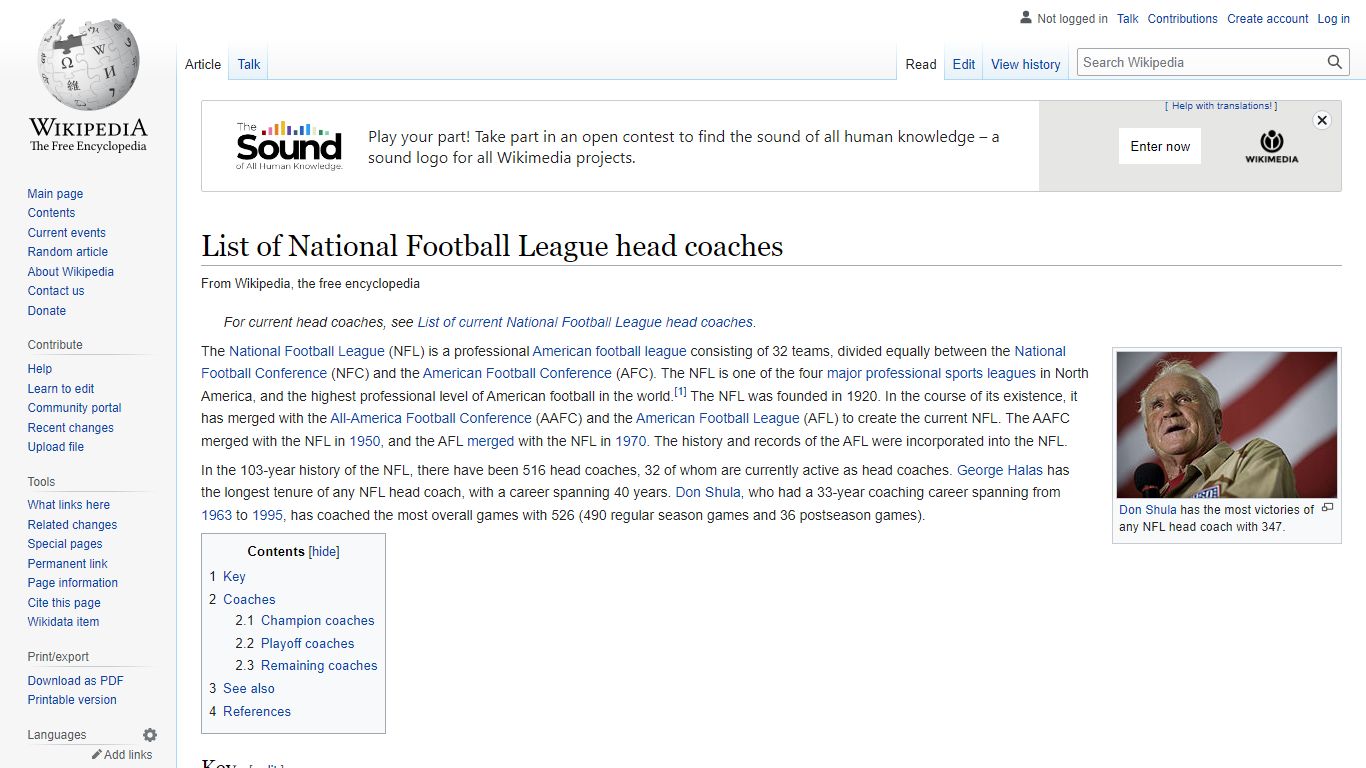Viewport: 1366px width, 768px height.
Task: Open About Wikipedia link
Action: point(70,272)
